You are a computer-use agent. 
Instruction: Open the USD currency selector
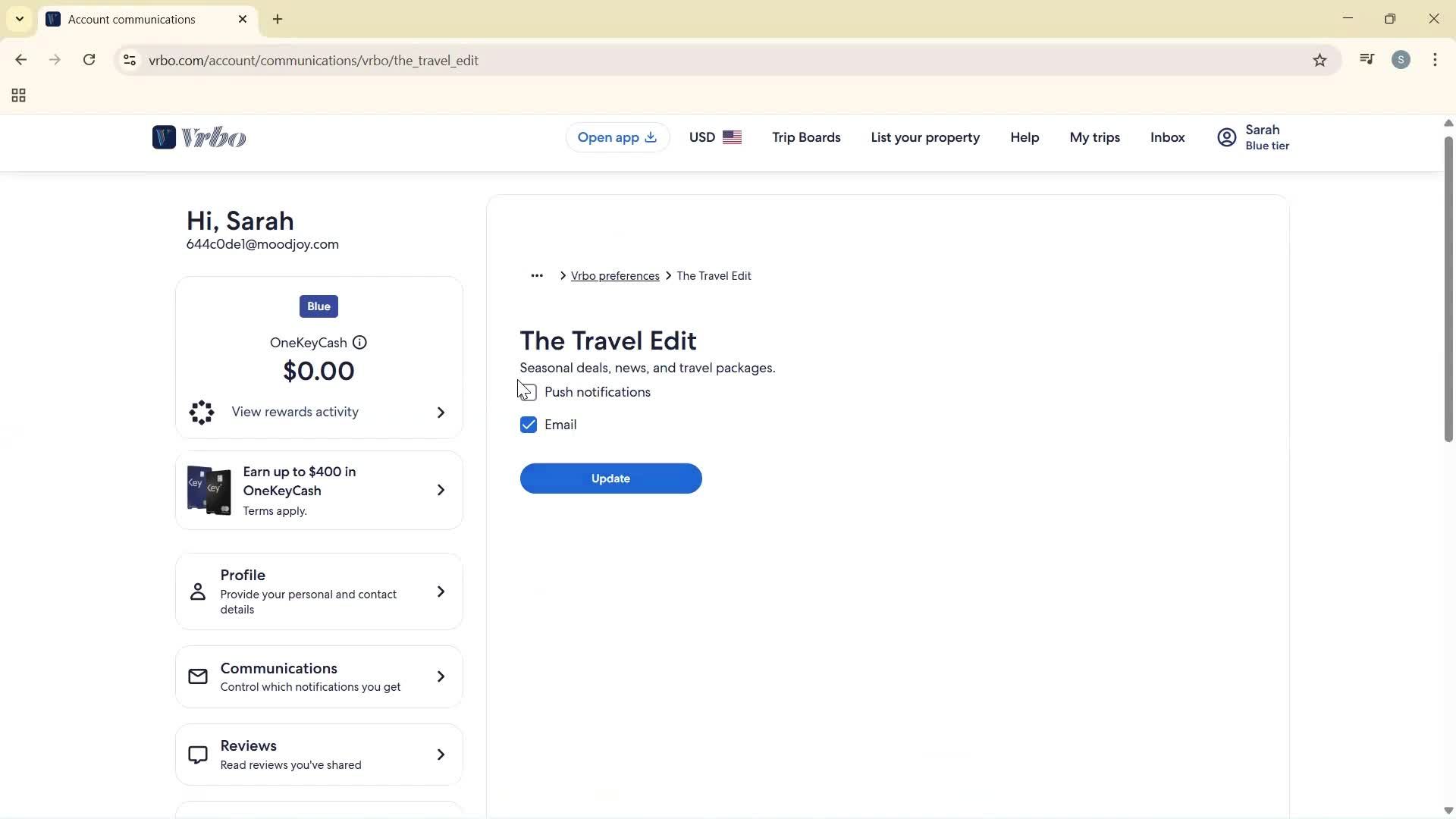(x=714, y=137)
